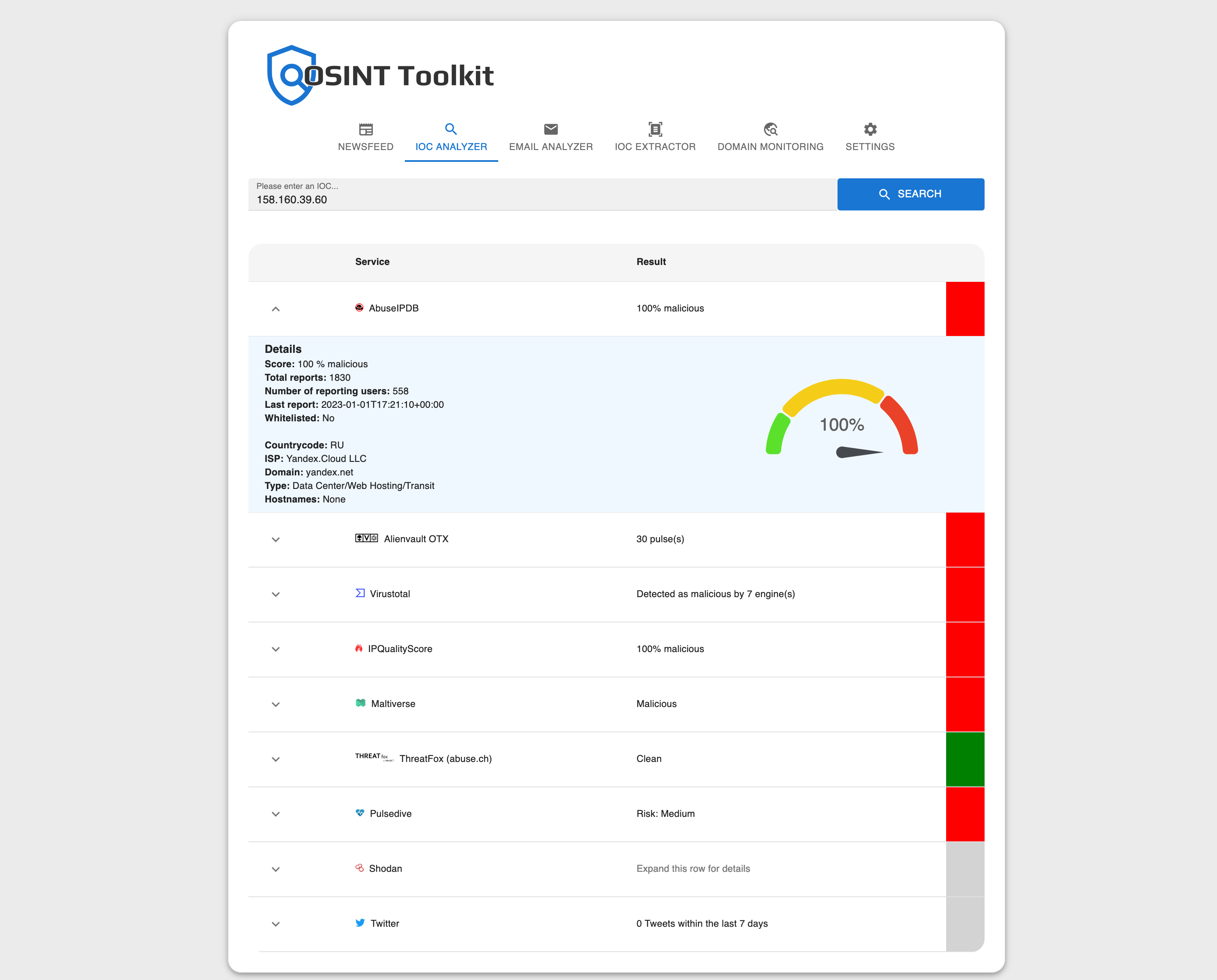Click '0 Tweets within the last 7 days'

pos(701,923)
